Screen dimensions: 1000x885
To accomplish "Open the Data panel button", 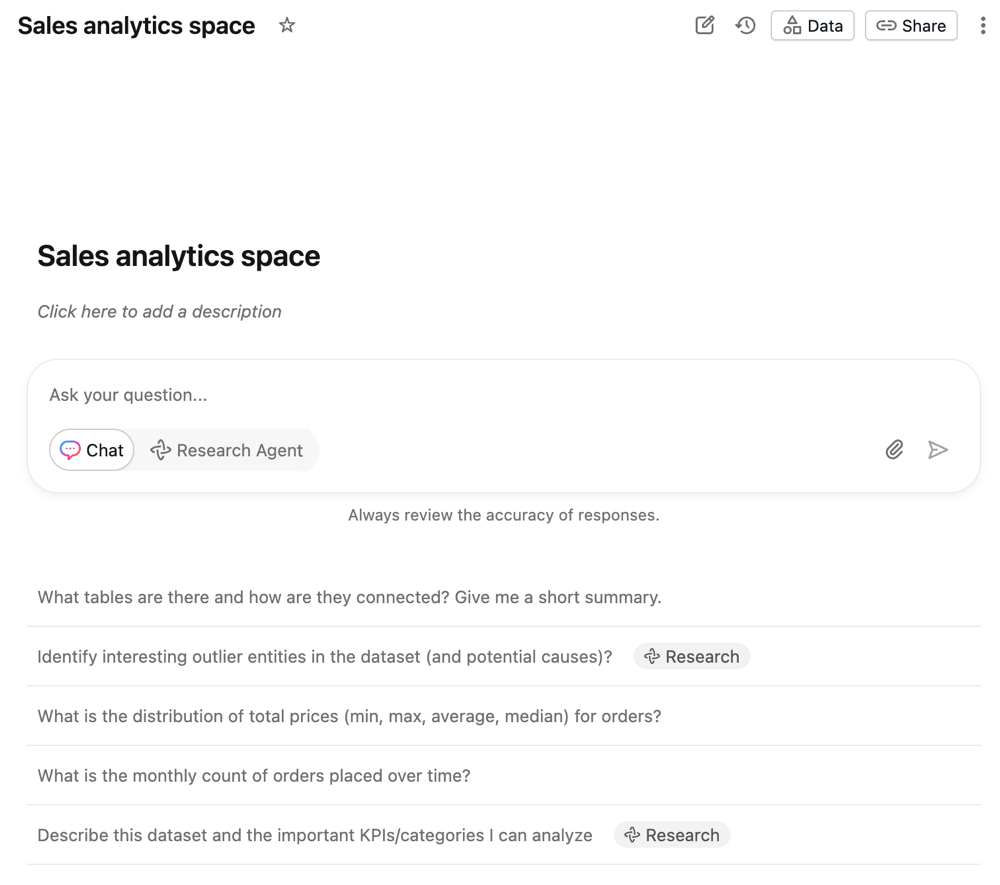I will (812, 26).
